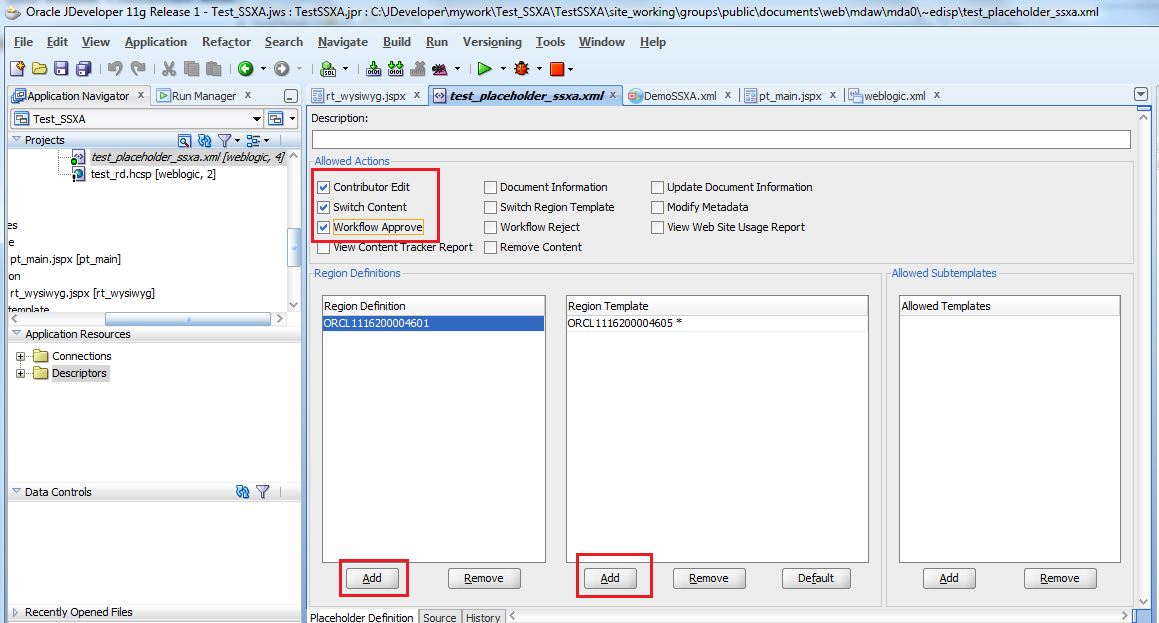Click Add under Region Definition list
This screenshot has height=623, width=1159.
pos(373,578)
